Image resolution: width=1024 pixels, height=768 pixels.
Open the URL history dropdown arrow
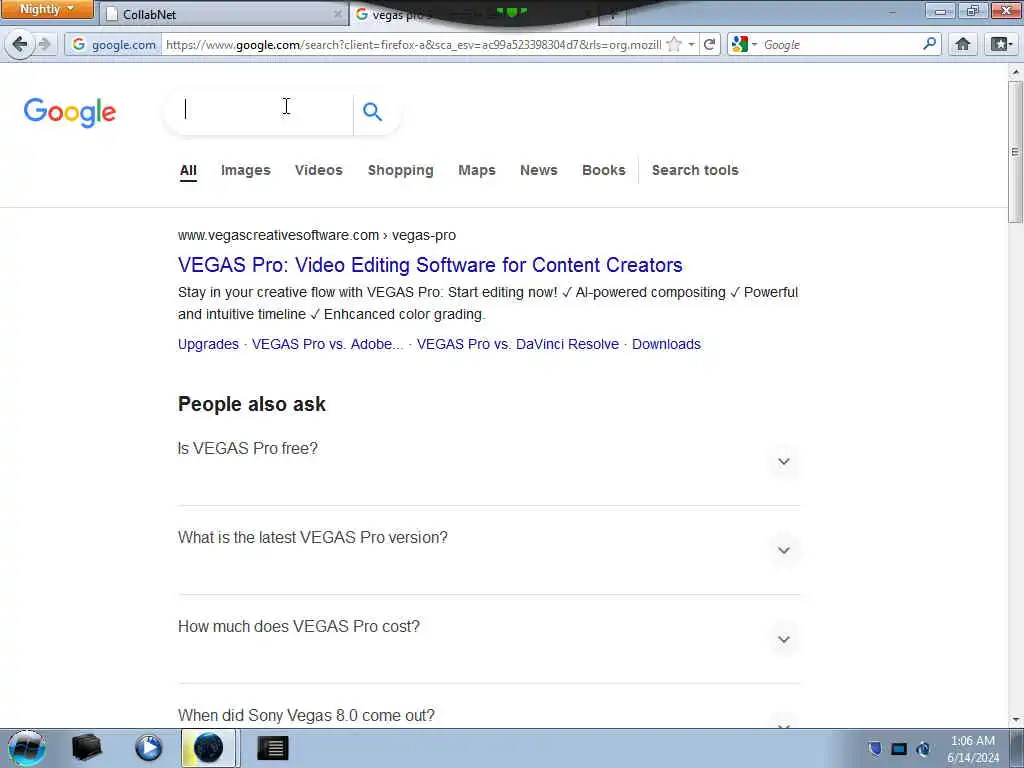(x=691, y=44)
